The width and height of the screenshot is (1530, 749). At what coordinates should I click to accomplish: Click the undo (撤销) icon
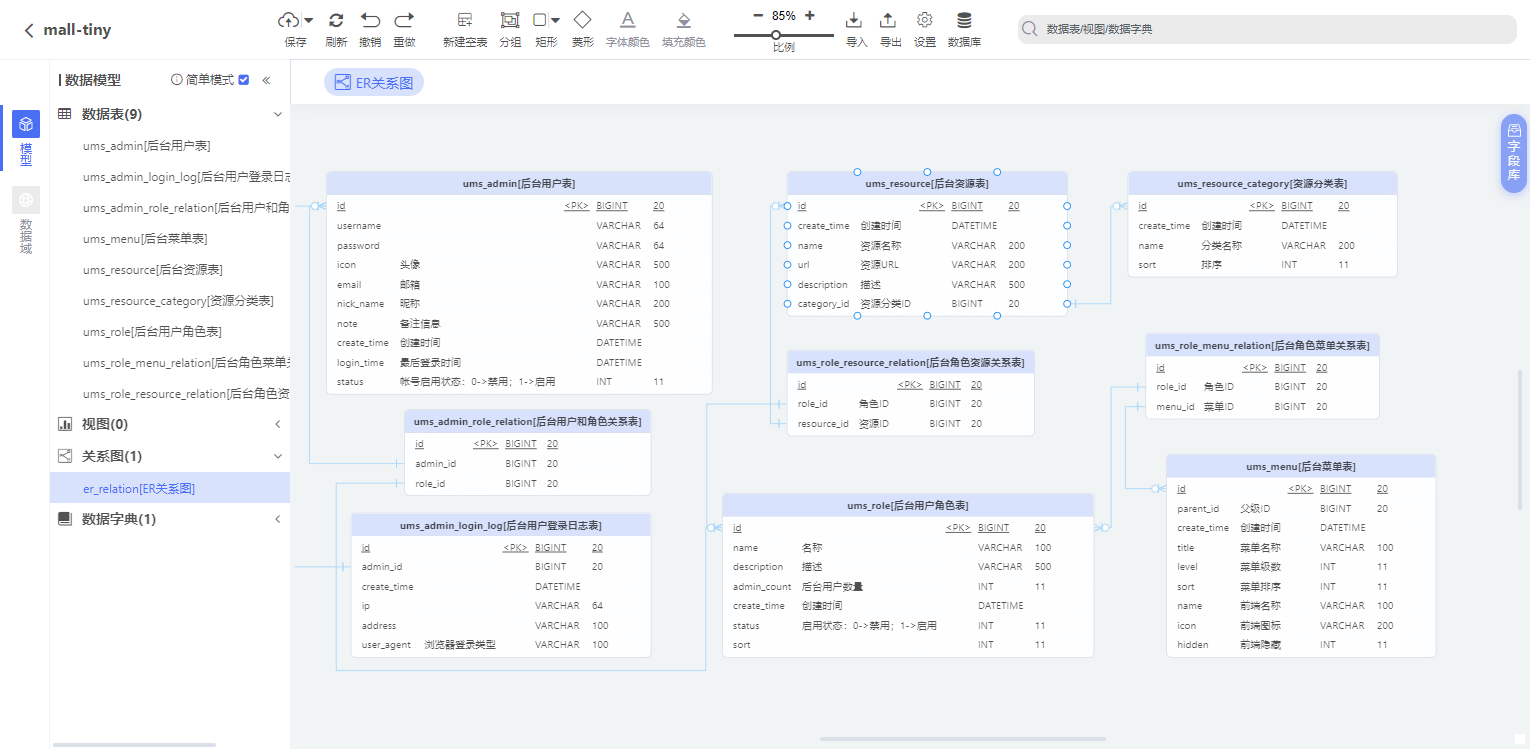(x=370, y=21)
